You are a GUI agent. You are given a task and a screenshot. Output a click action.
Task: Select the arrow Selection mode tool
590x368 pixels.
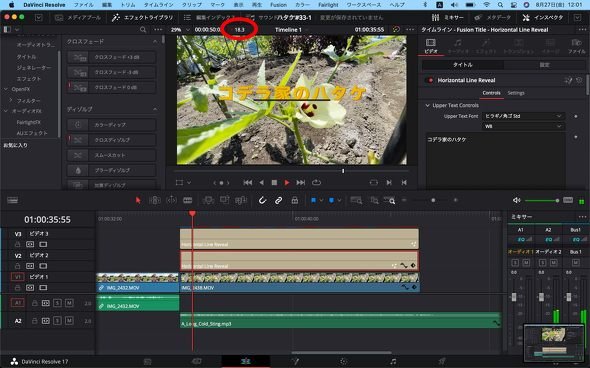pyautogui.click(x=138, y=201)
